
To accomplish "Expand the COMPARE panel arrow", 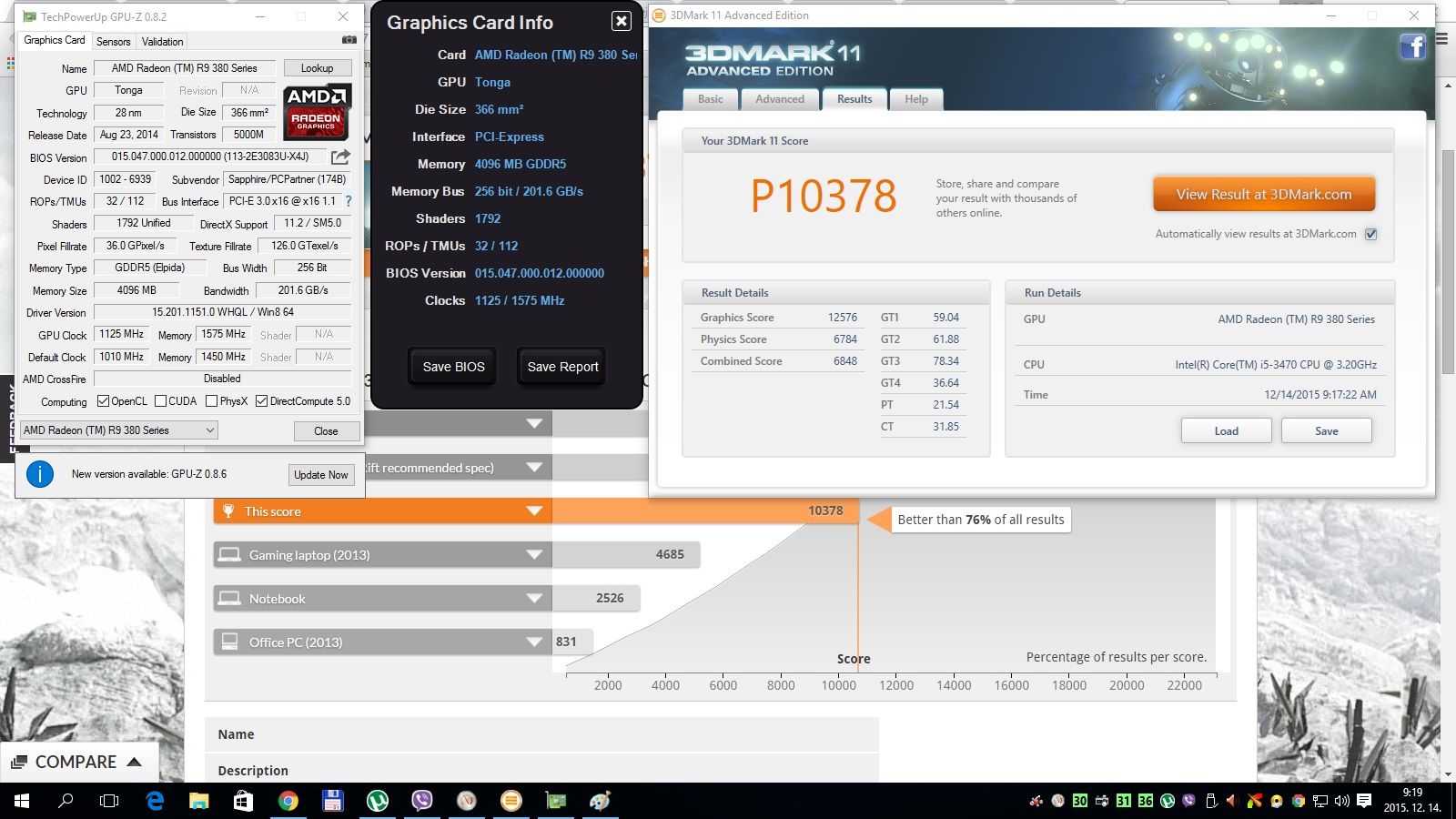I will (134, 762).
